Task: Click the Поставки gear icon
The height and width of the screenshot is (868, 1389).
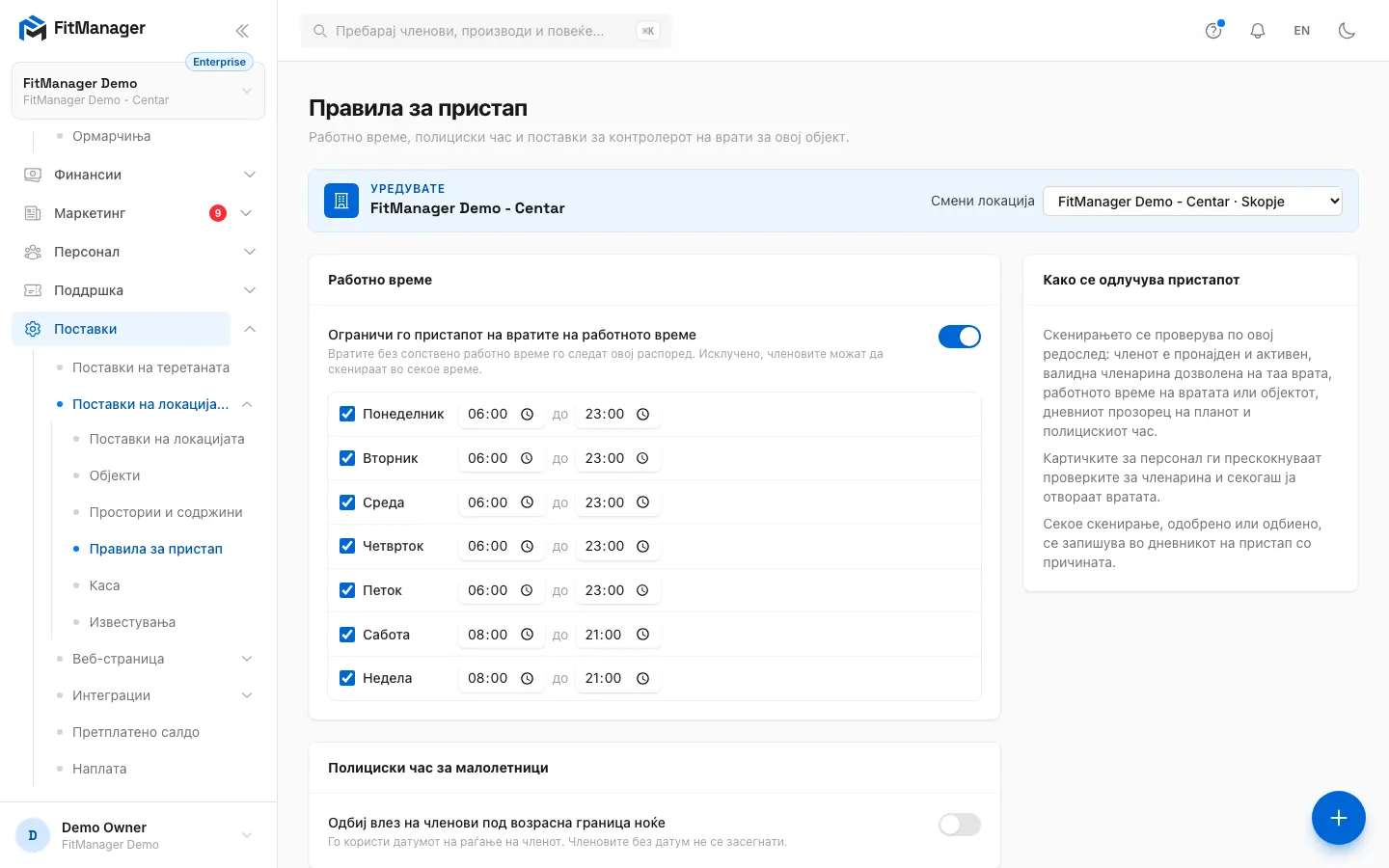Action: (x=33, y=329)
